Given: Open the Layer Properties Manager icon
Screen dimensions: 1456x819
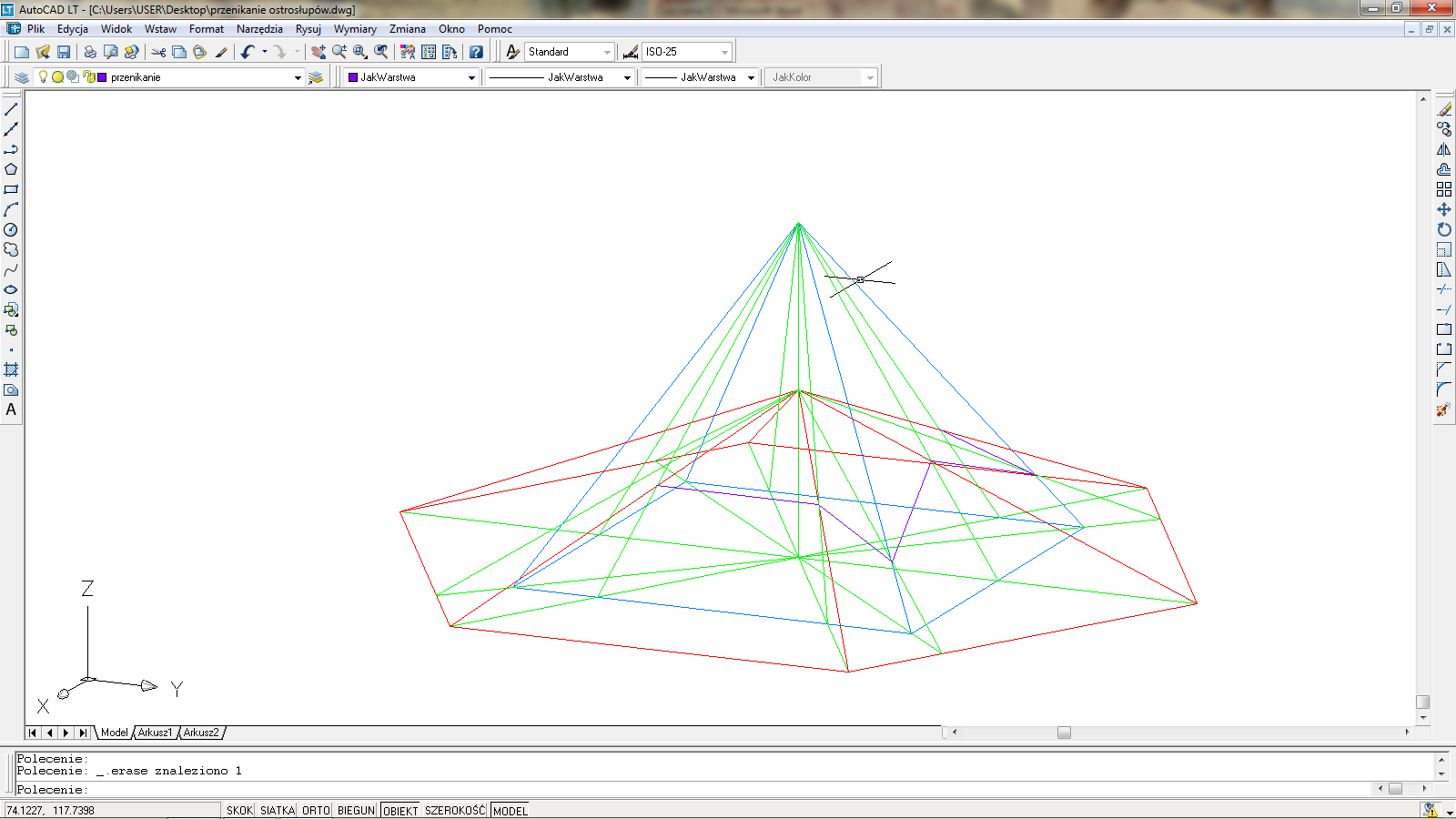Looking at the screenshot, I should point(22,77).
